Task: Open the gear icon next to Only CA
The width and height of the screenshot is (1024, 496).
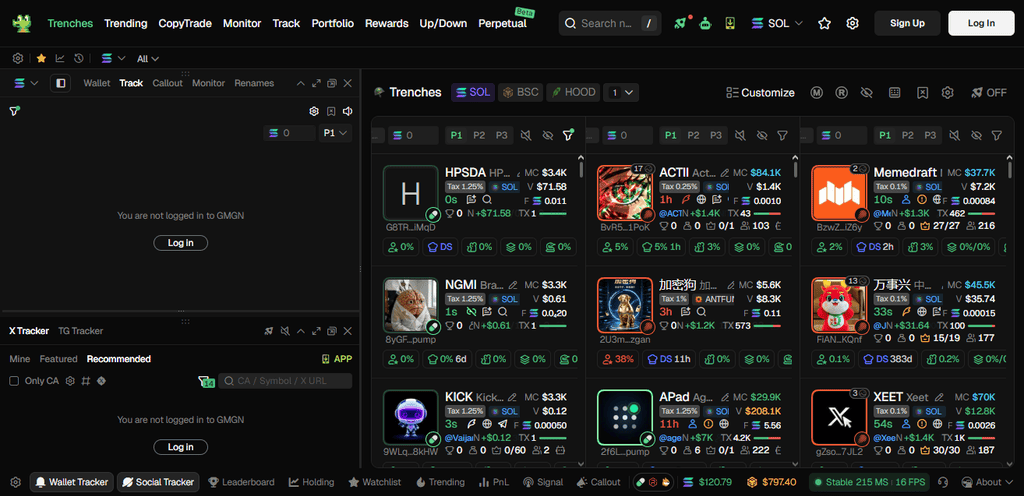Action: (x=70, y=380)
